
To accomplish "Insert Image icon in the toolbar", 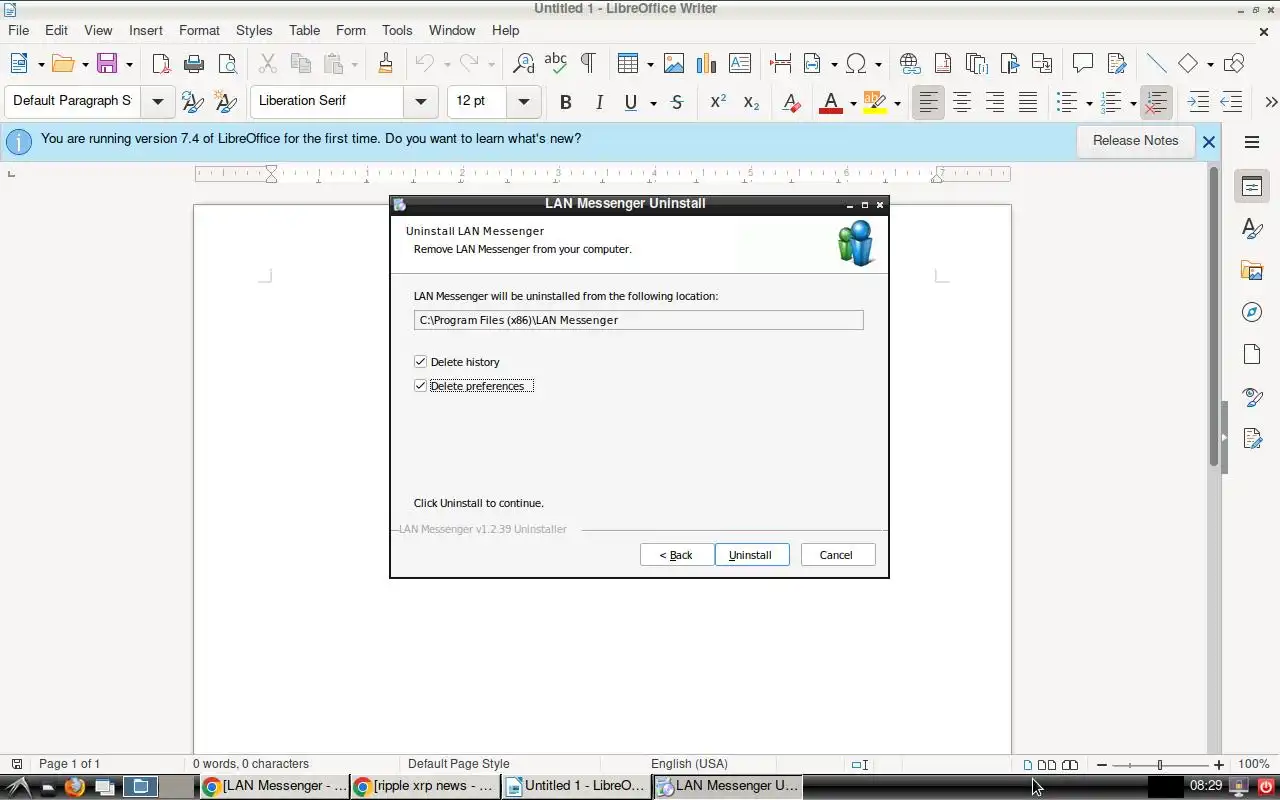I will coord(674,64).
